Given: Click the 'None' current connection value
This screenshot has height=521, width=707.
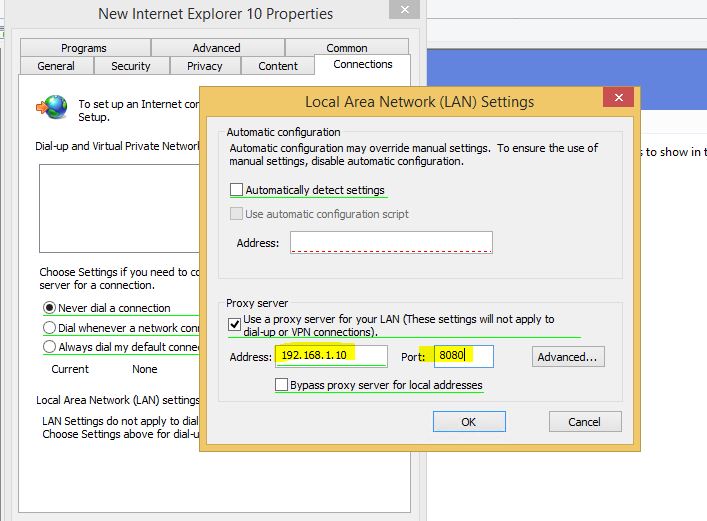Looking at the screenshot, I should coord(145,369).
